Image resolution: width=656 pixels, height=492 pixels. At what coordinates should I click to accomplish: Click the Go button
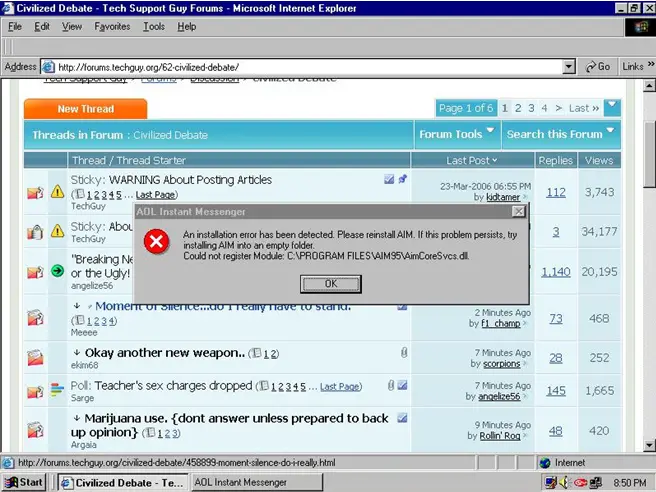tap(598, 67)
